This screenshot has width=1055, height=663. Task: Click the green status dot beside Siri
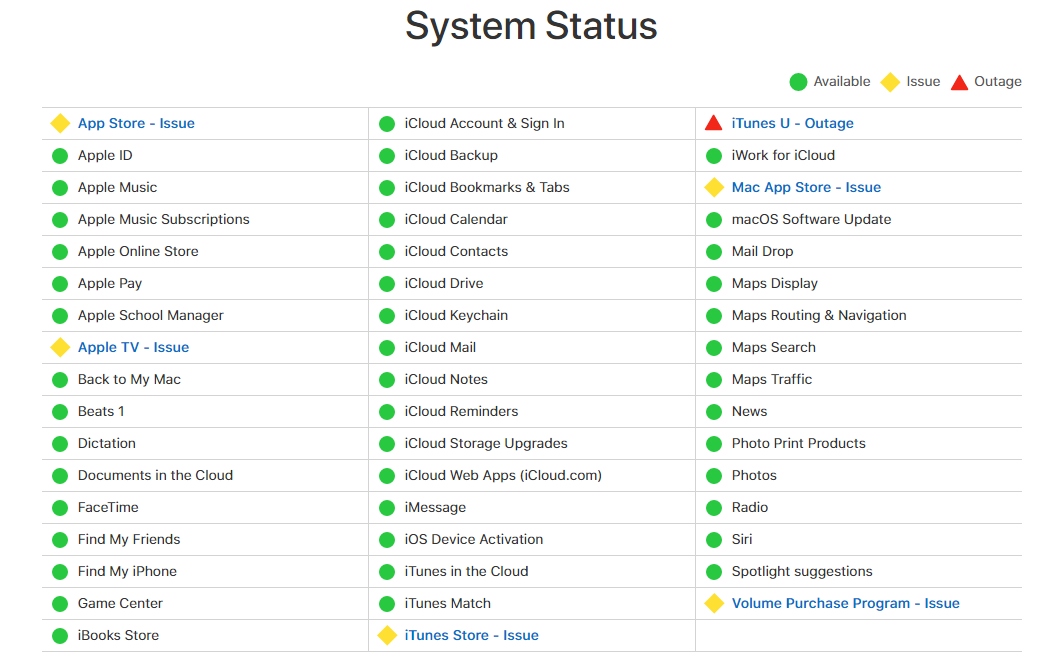pyautogui.click(x=714, y=540)
